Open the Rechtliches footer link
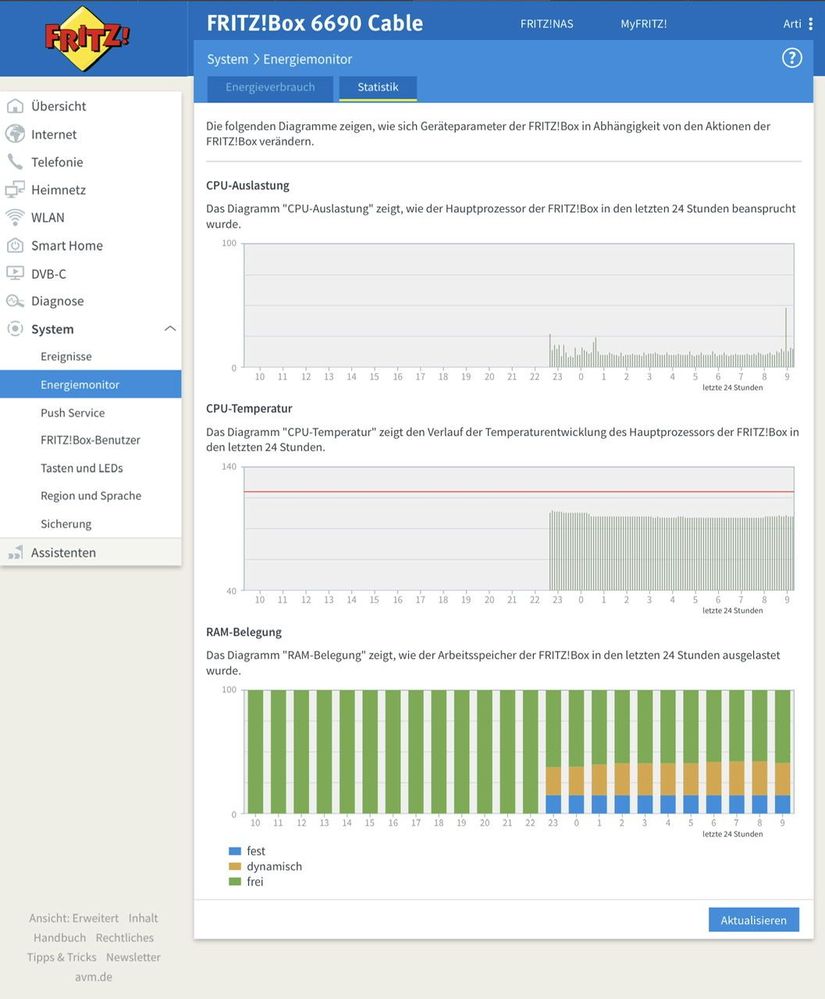Viewport: 825px width, 999px height. pyautogui.click(x=125, y=938)
